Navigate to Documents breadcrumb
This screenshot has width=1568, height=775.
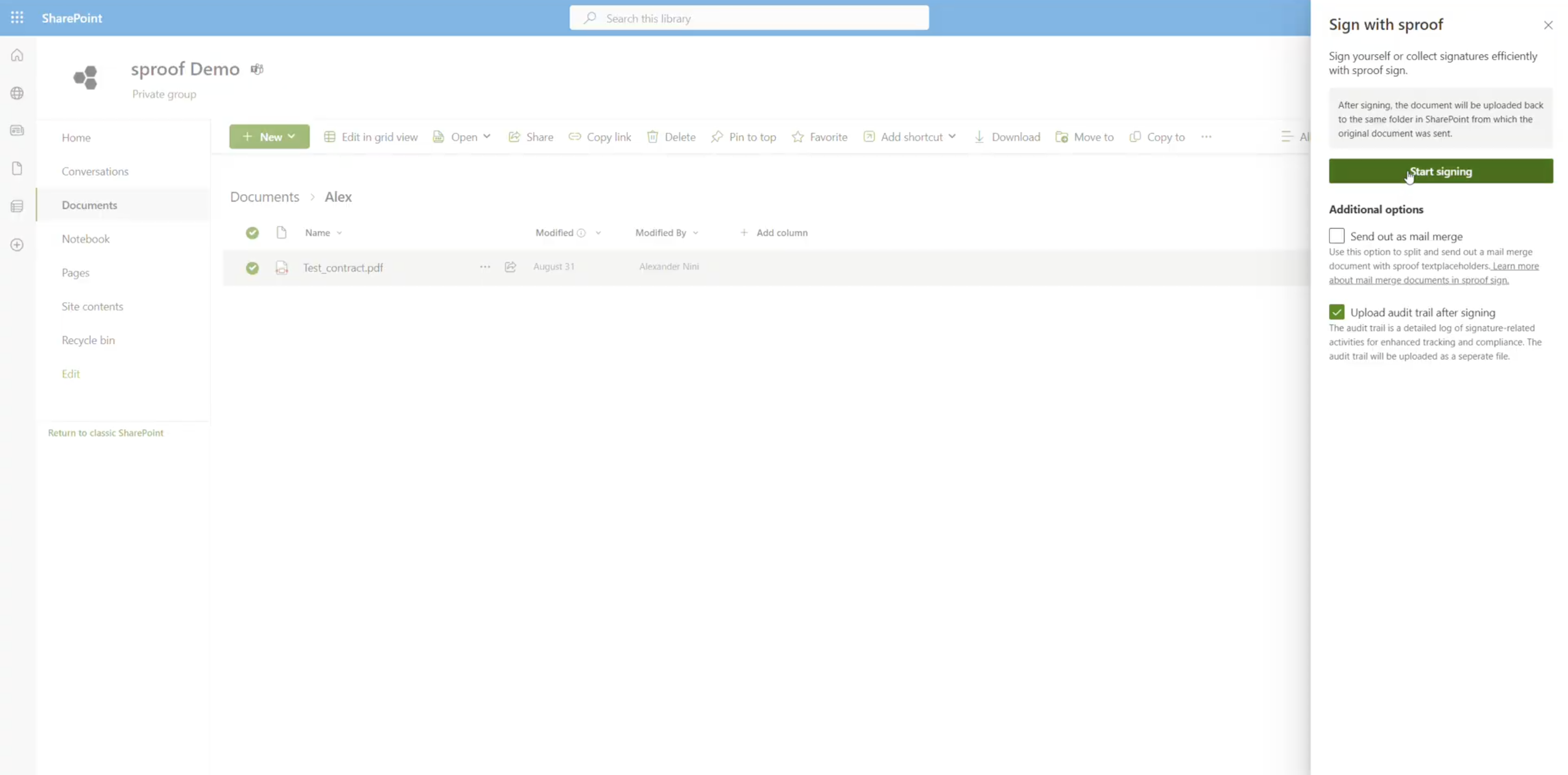pyautogui.click(x=265, y=197)
